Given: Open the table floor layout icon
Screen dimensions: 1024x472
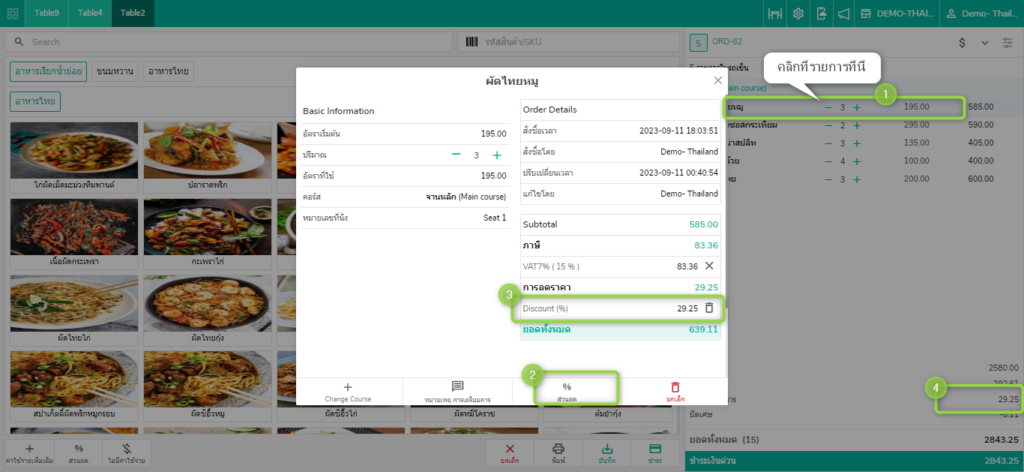Looking at the screenshot, I should (775, 14).
